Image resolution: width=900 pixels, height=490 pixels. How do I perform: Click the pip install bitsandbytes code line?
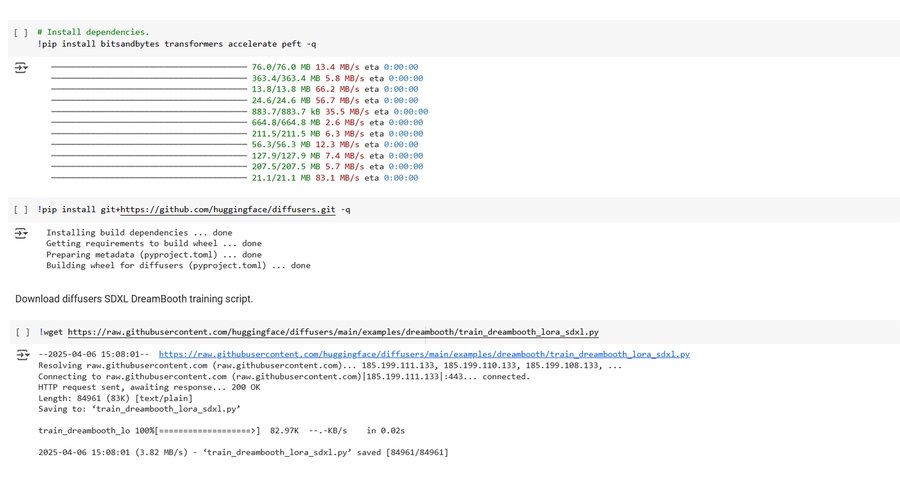178,44
